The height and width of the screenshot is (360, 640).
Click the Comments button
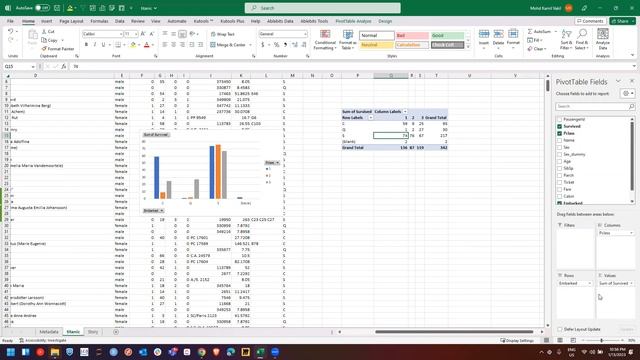click(591, 21)
